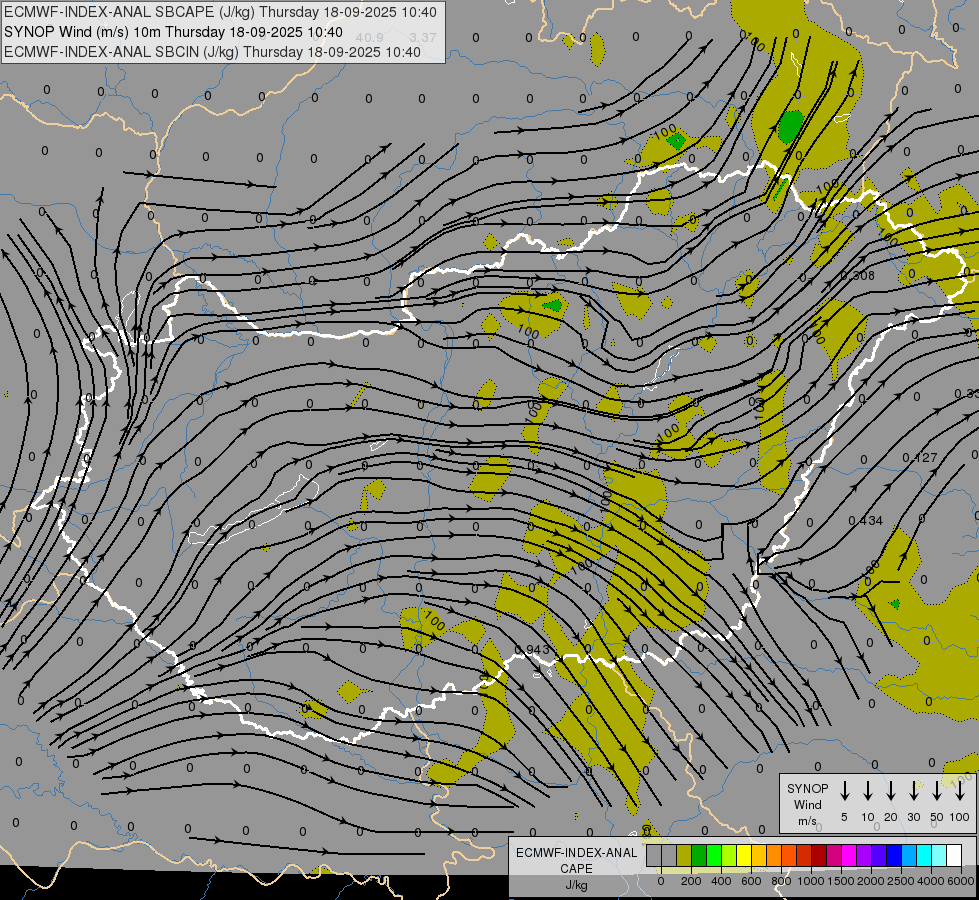This screenshot has width=979, height=900.
Task: Click the 30 m/s wind arrow in the legend
Action: tap(913, 790)
